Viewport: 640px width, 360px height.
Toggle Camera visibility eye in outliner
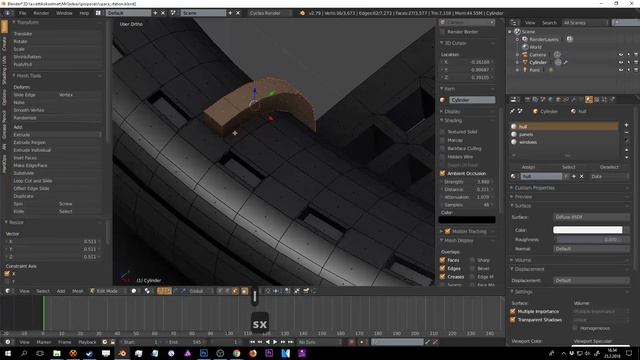621,55
